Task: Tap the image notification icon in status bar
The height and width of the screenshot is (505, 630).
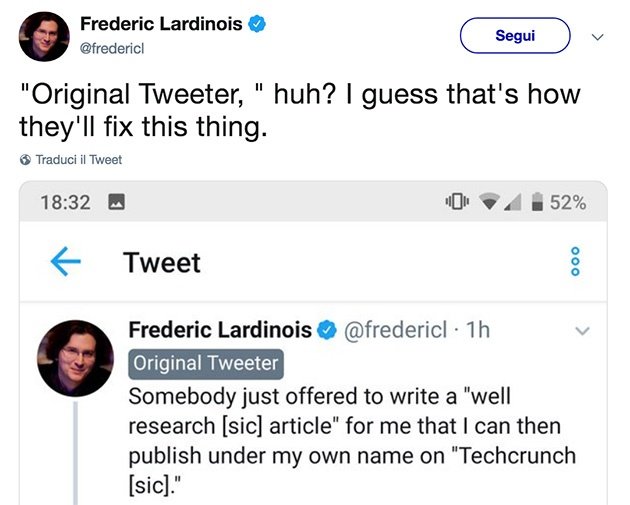Action: (x=115, y=203)
